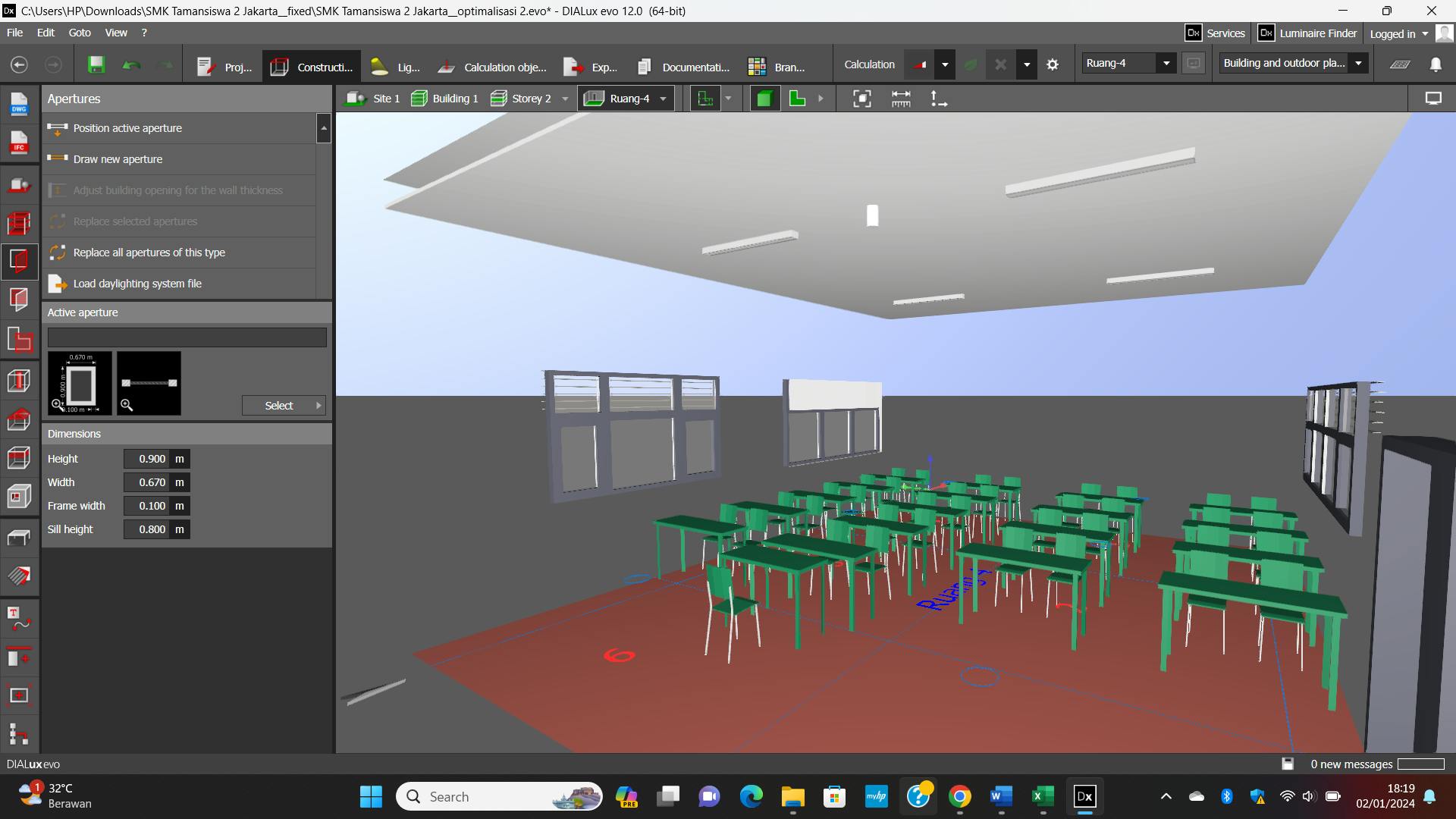Click the text annotation tool icon

19,618
